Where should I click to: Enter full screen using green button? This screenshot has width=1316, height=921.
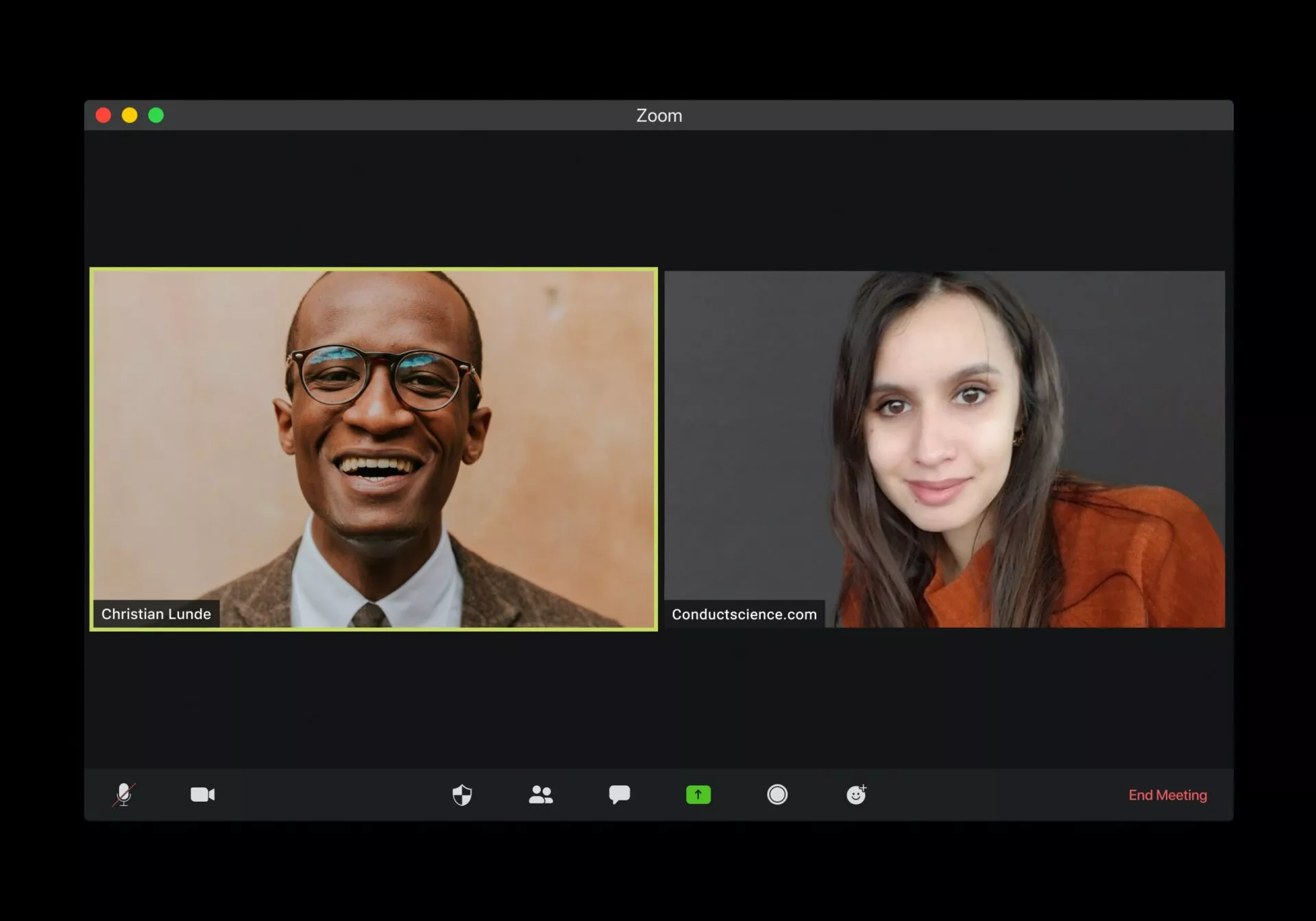pyautogui.click(x=156, y=115)
